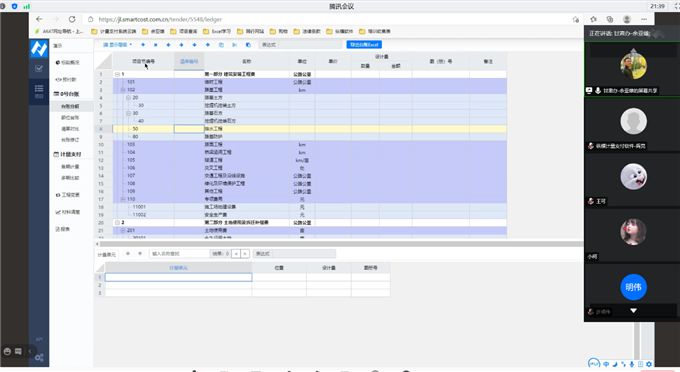Click the left arrow (outdent) icon in the toolbar
The image size is (680, 372).
169,45
